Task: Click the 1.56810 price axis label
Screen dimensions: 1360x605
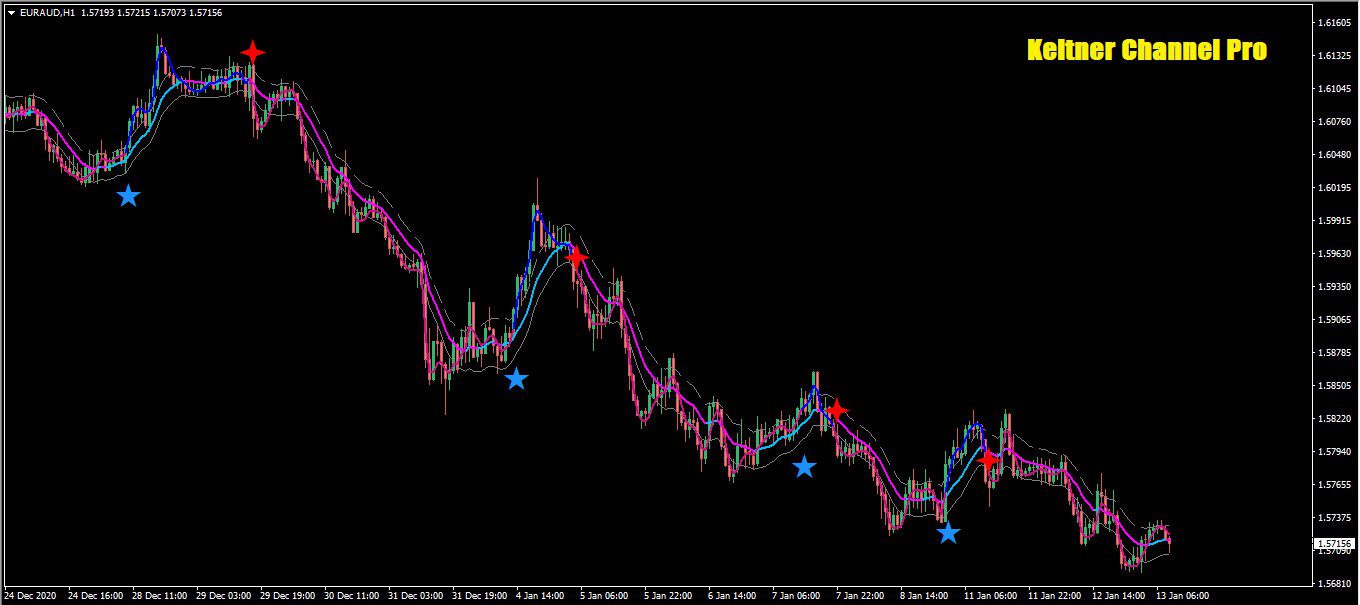Action: tap(1335, 584)
